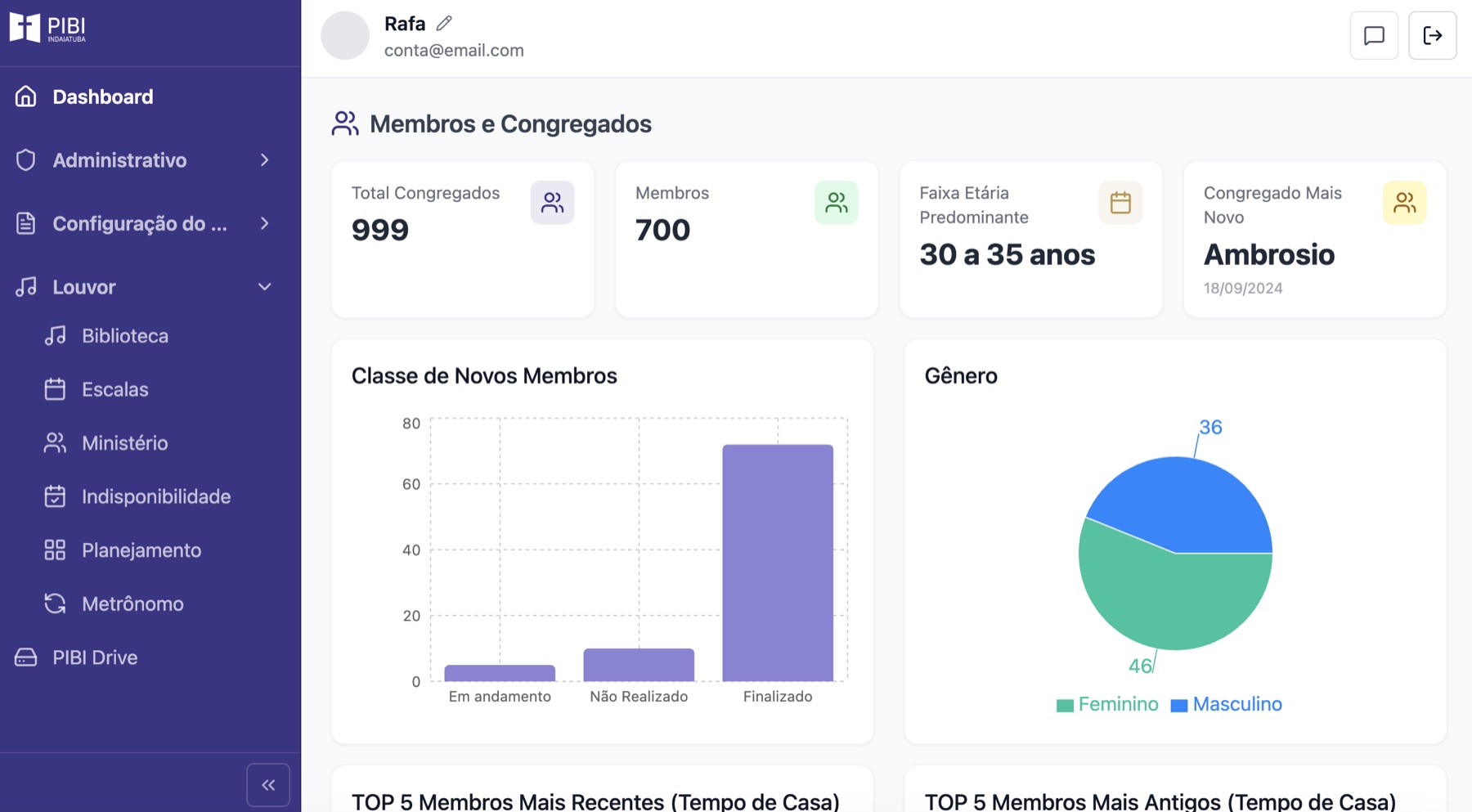Click the Ministério people icon

tap(55, 443)
